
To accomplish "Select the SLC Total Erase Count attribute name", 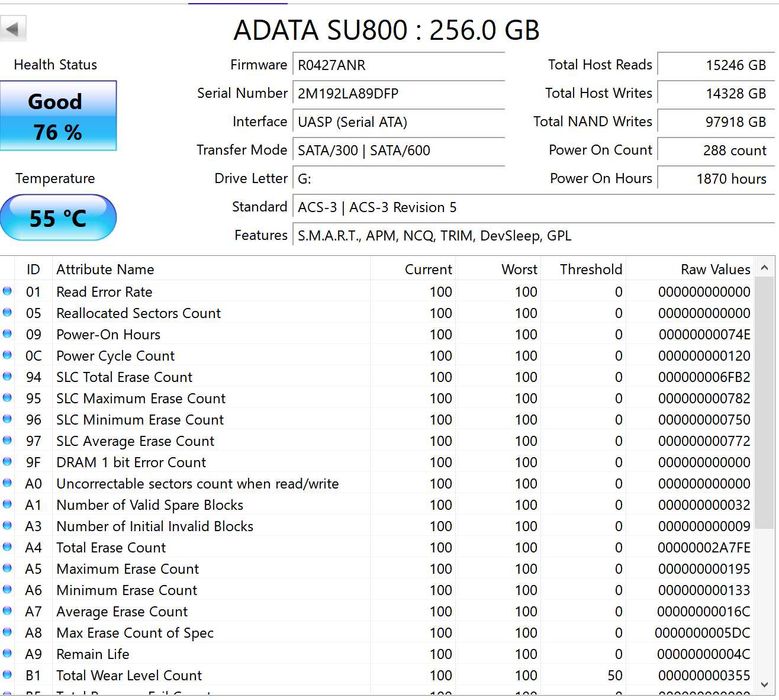I will coord(124,378).
